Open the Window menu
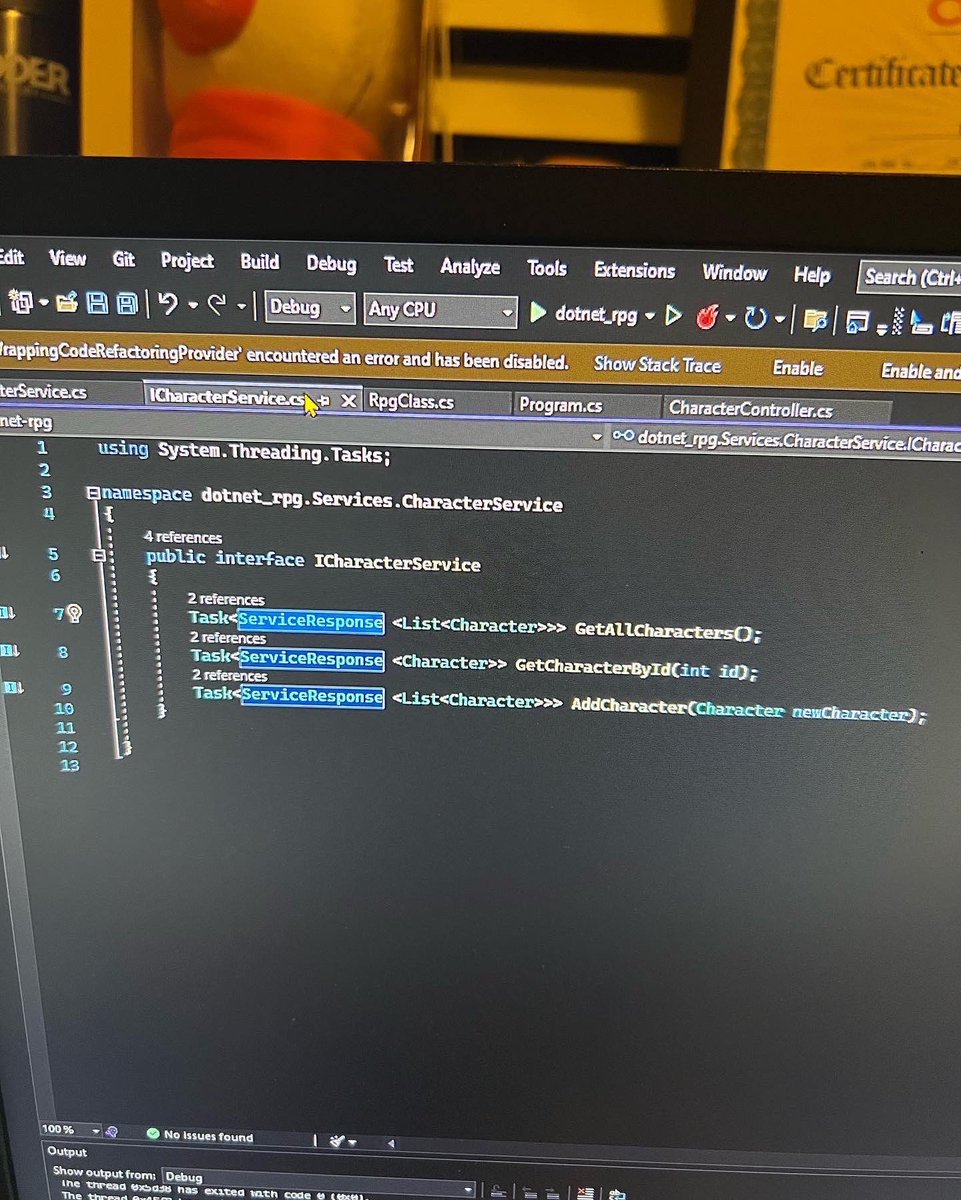The height and width of the screenshot is (1200, 961). [x=734, y=272]
